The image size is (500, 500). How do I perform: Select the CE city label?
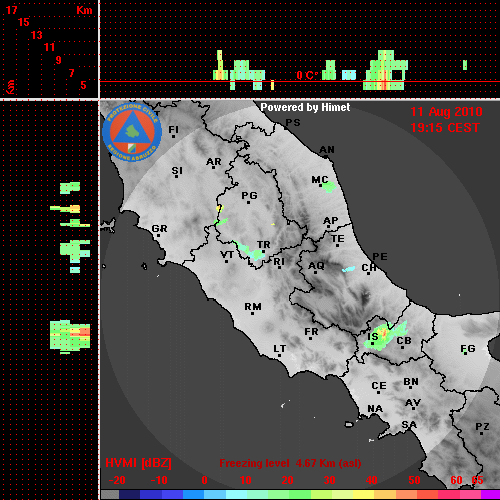(x=379, y=386)
